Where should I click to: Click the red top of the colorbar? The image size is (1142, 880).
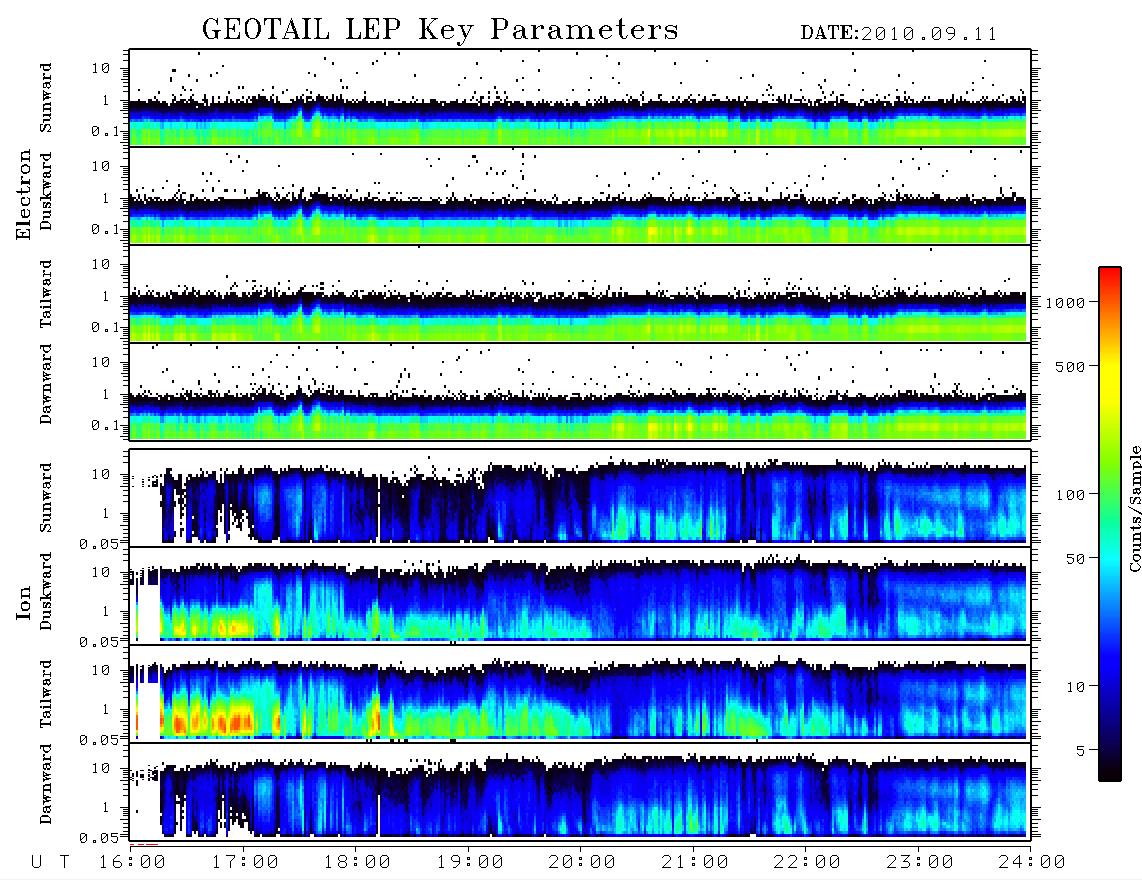[x=1110, y=274]
